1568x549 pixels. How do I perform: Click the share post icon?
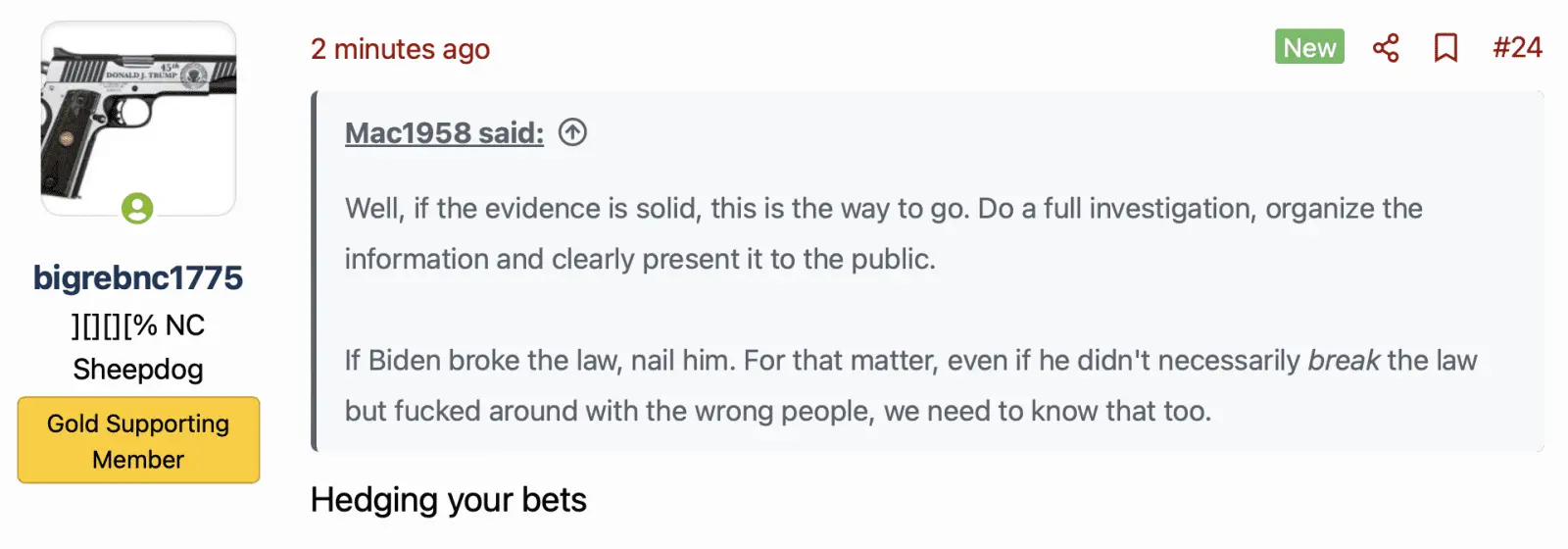[1386, 48]
